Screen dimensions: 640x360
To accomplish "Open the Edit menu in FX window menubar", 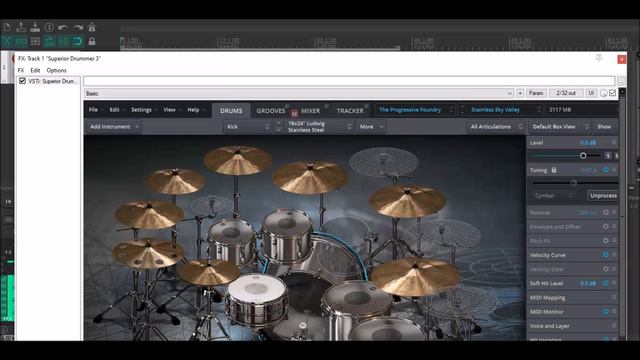I will pos(35,70).
